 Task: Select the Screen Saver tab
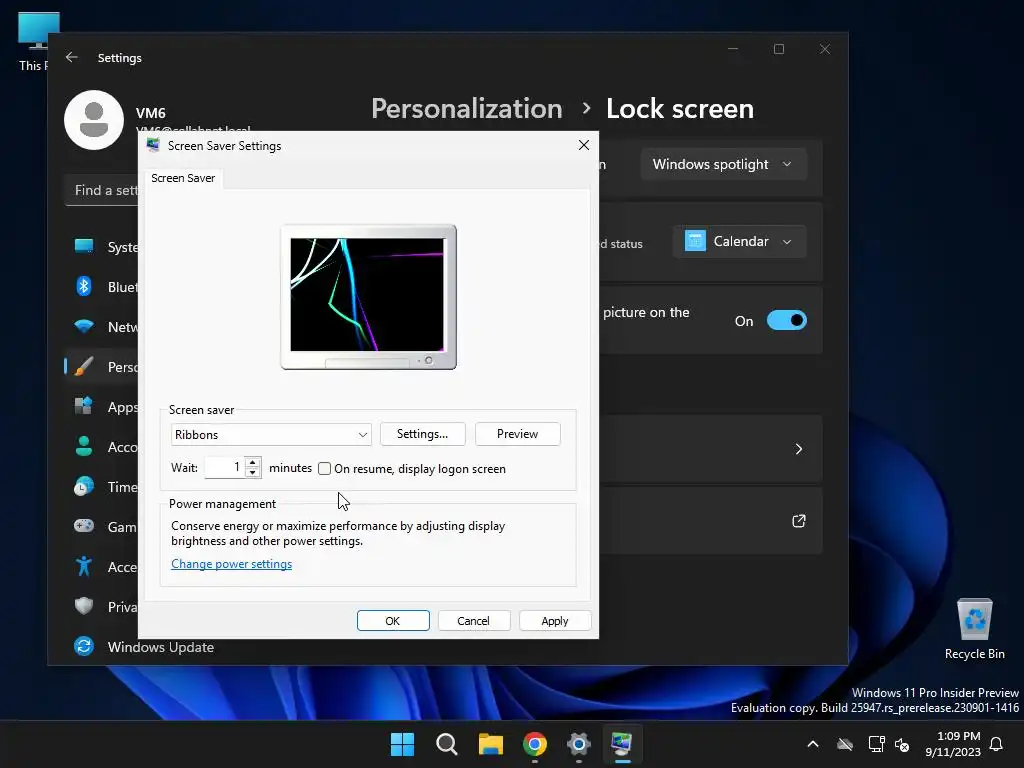pos(183,178)
